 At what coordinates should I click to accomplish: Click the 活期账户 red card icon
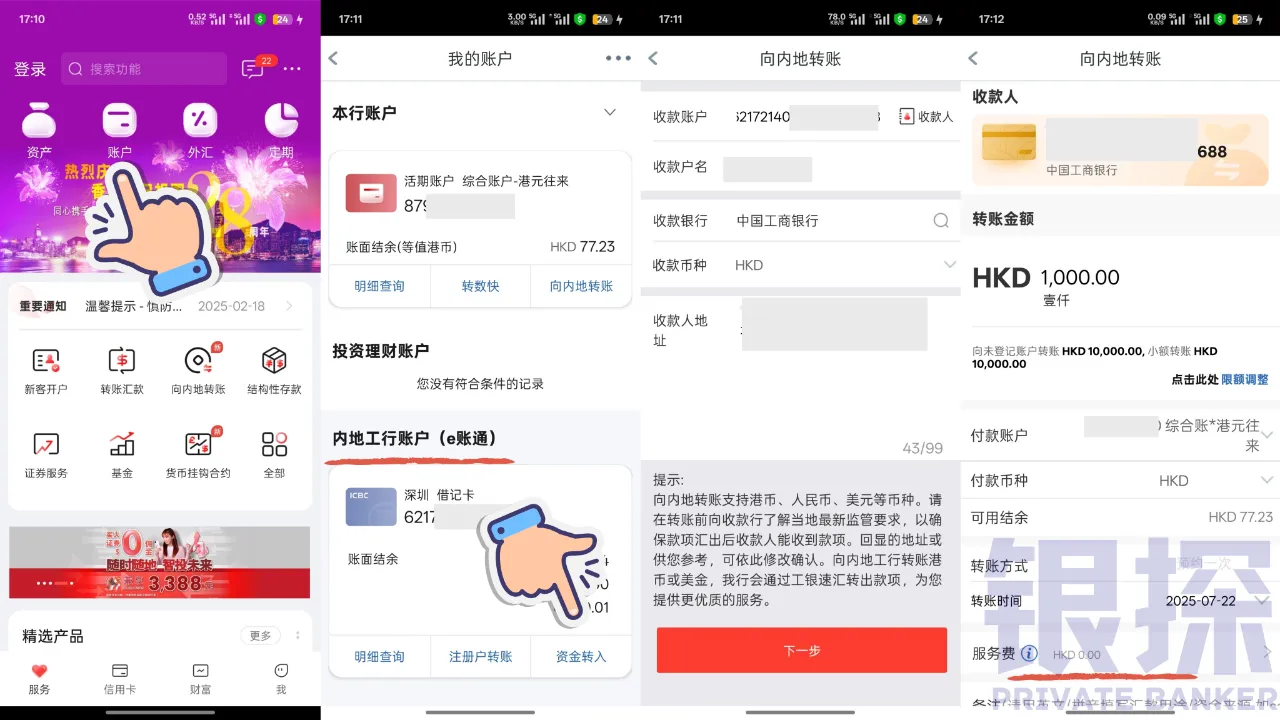click(371, 192)
